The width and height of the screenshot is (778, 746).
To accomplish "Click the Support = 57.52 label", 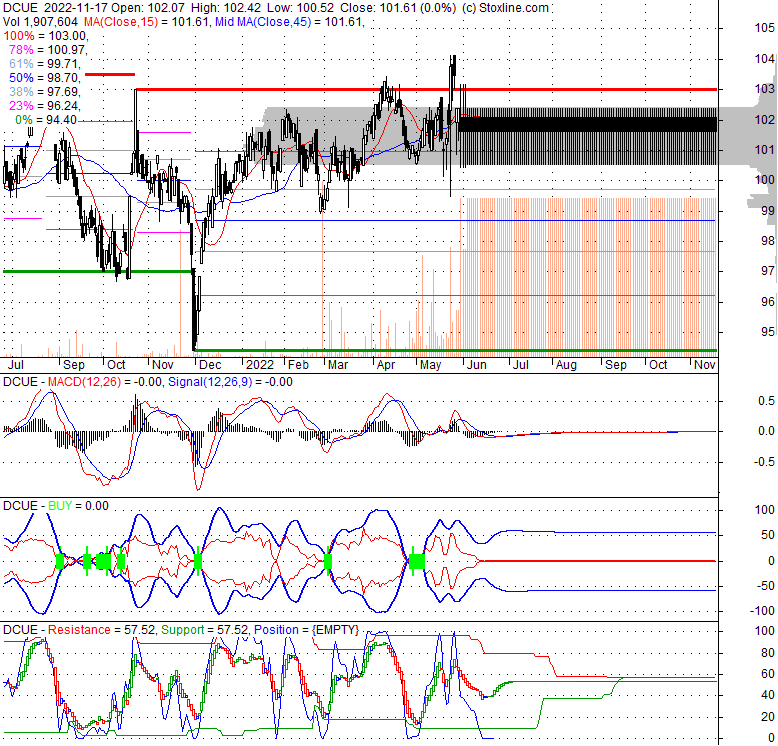I will point(204,630).
